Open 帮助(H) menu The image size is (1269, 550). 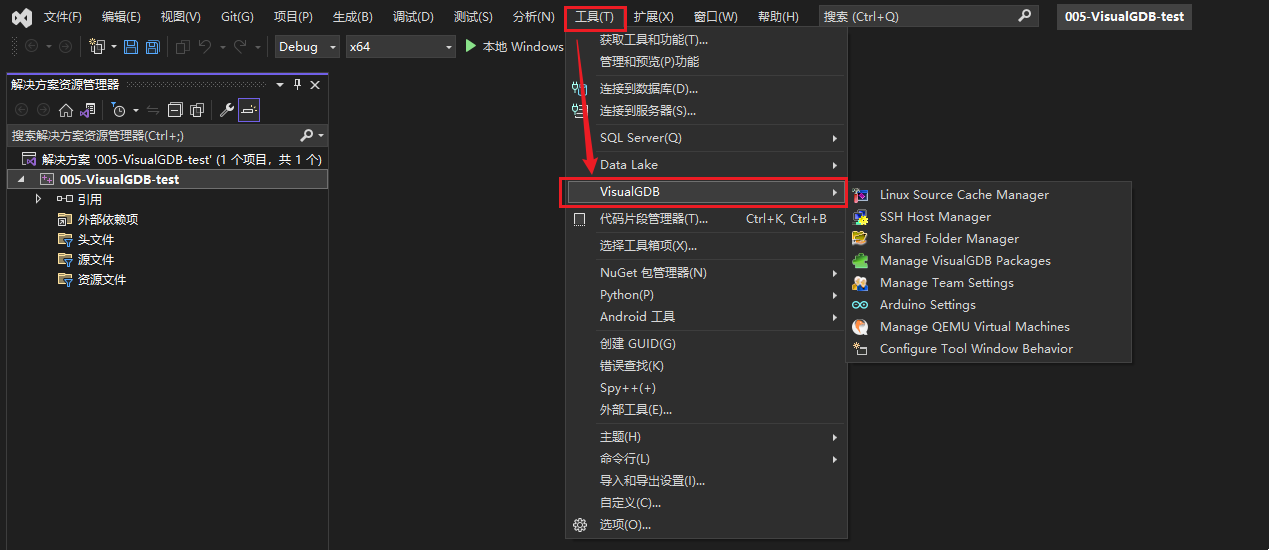point(778,17)
